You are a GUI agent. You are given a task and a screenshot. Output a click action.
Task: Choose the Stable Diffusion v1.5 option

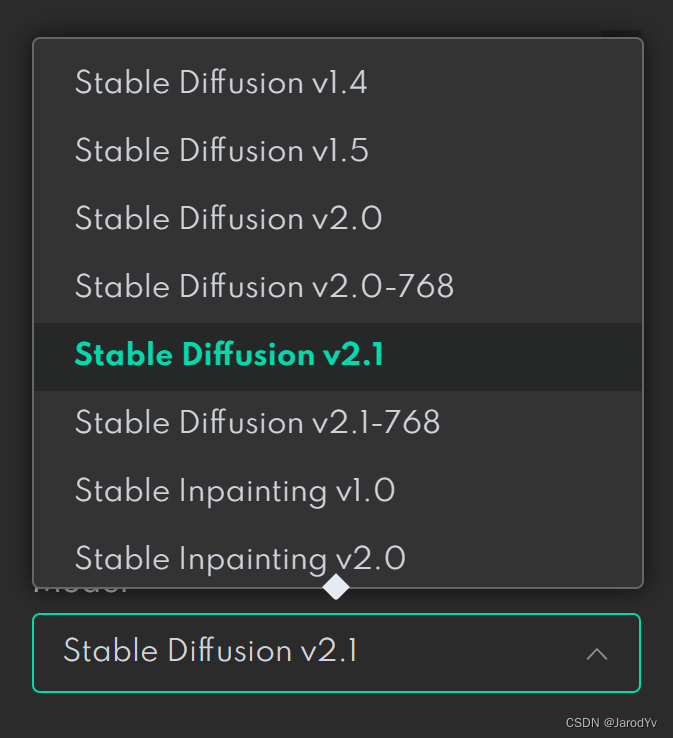point(221,151)
